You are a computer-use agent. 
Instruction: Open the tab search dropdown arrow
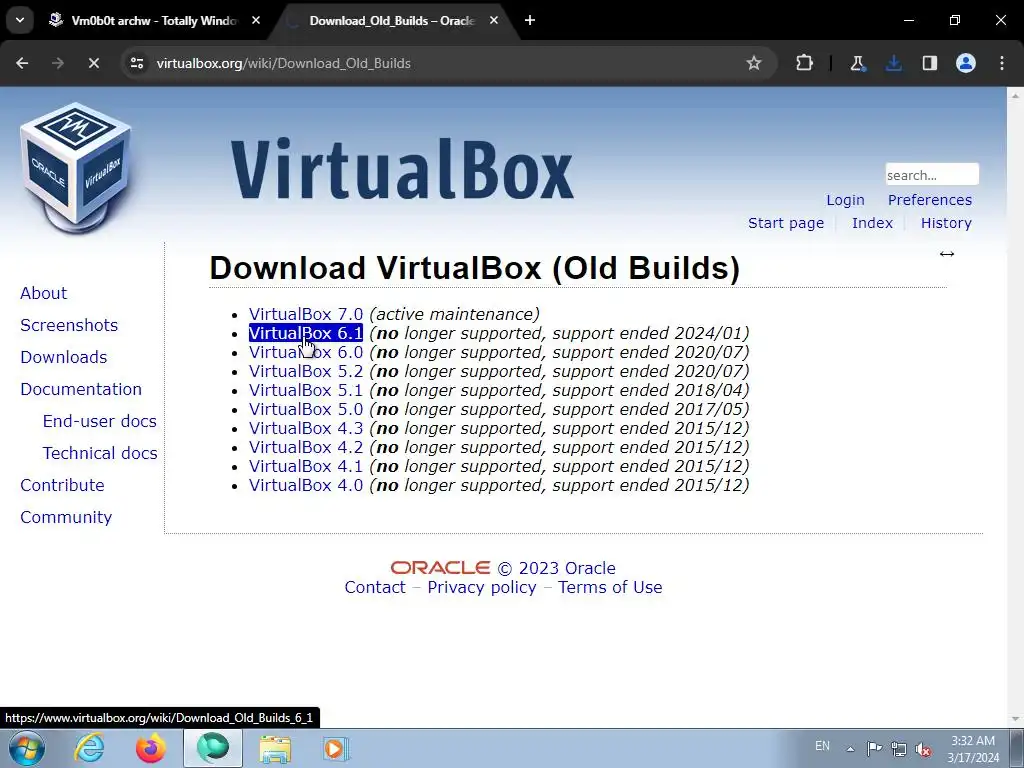click(20, 20)
